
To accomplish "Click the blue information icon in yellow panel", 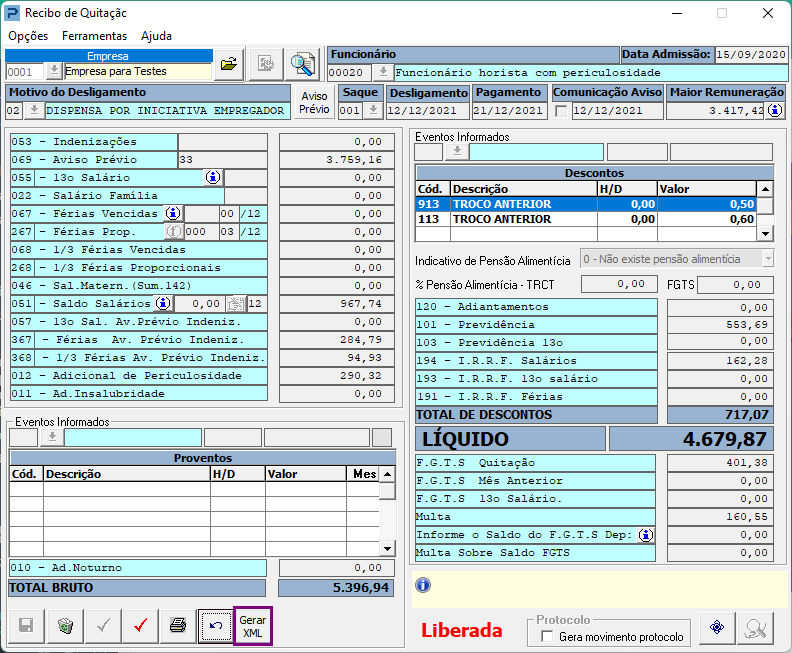I will 423,585.
